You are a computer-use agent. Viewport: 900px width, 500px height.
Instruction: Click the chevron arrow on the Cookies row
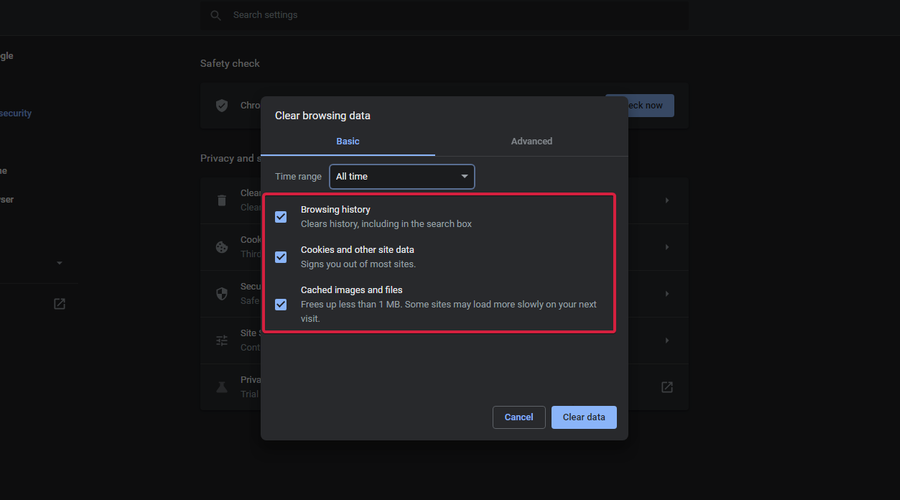point(667,246)
